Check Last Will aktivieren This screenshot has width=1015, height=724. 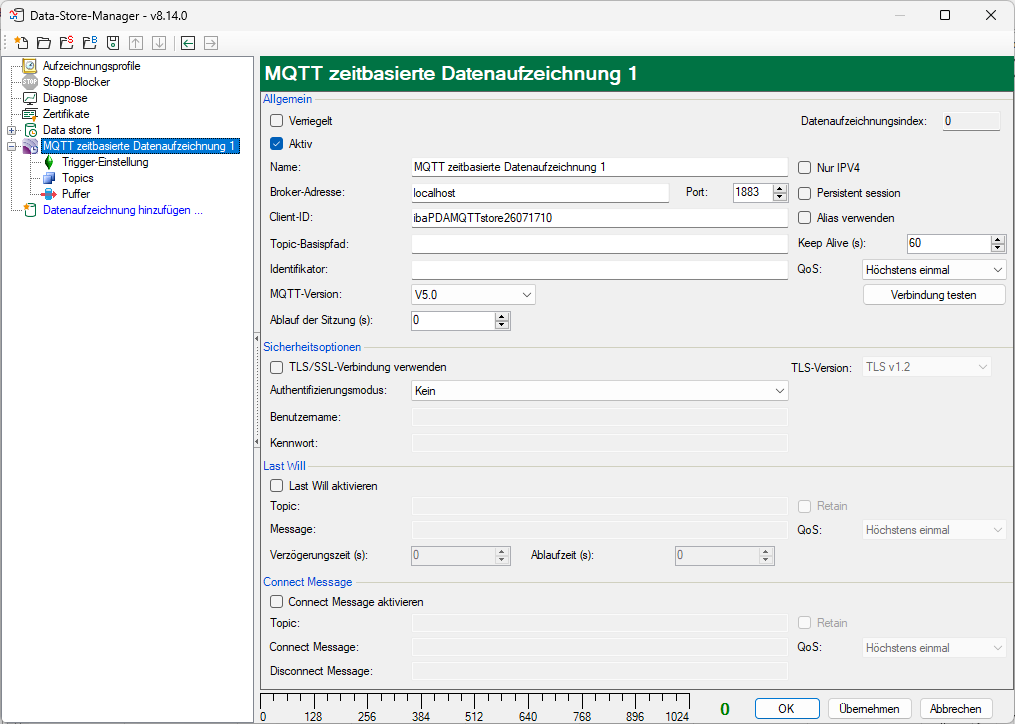(x=276, y=486)
